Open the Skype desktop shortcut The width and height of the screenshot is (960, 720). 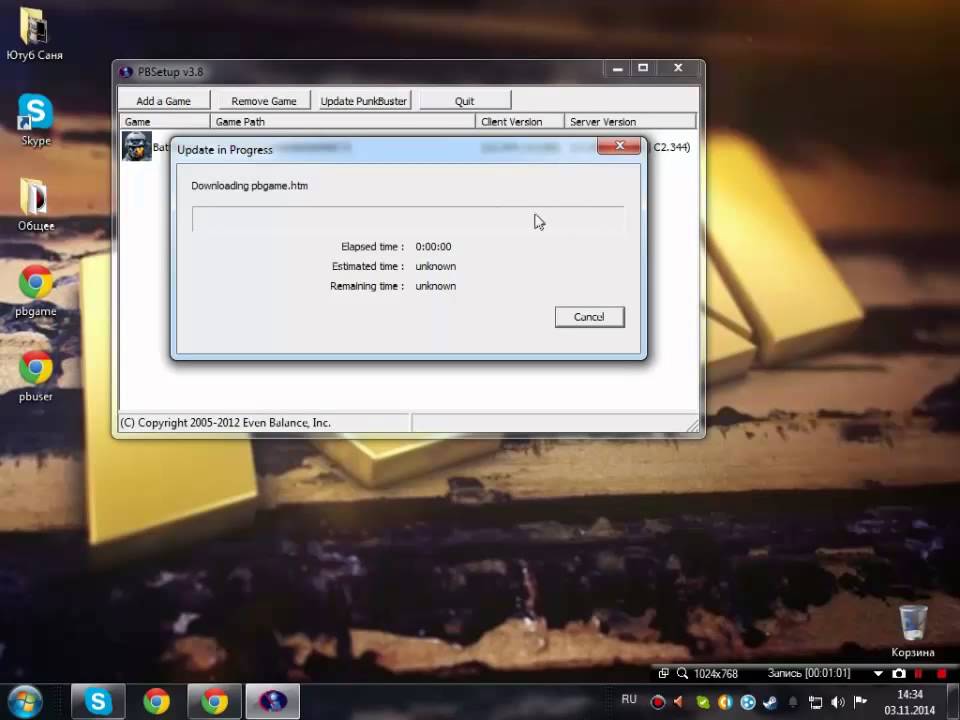coord(36,119)
